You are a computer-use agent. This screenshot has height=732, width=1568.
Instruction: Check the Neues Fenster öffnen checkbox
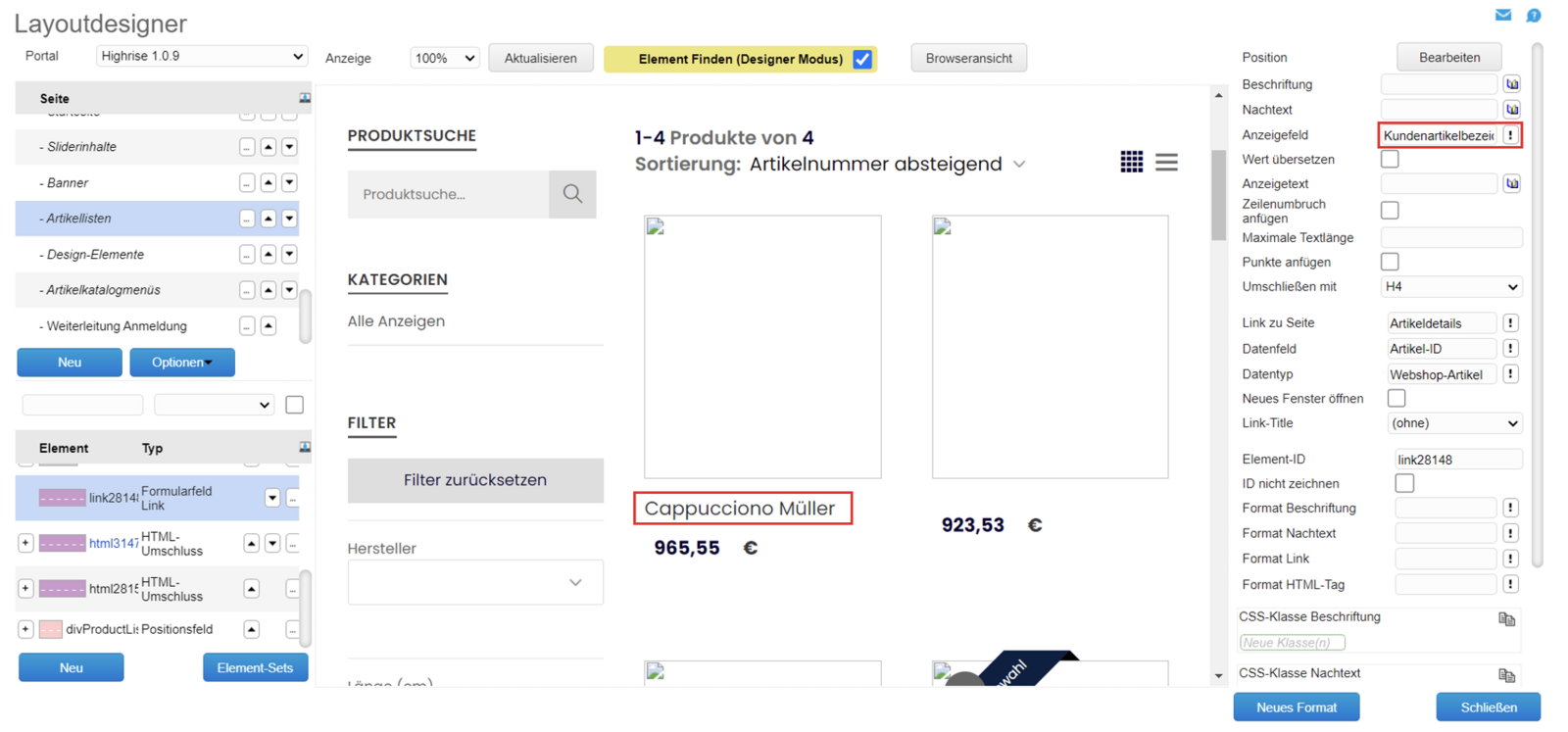pos(1396,398)
